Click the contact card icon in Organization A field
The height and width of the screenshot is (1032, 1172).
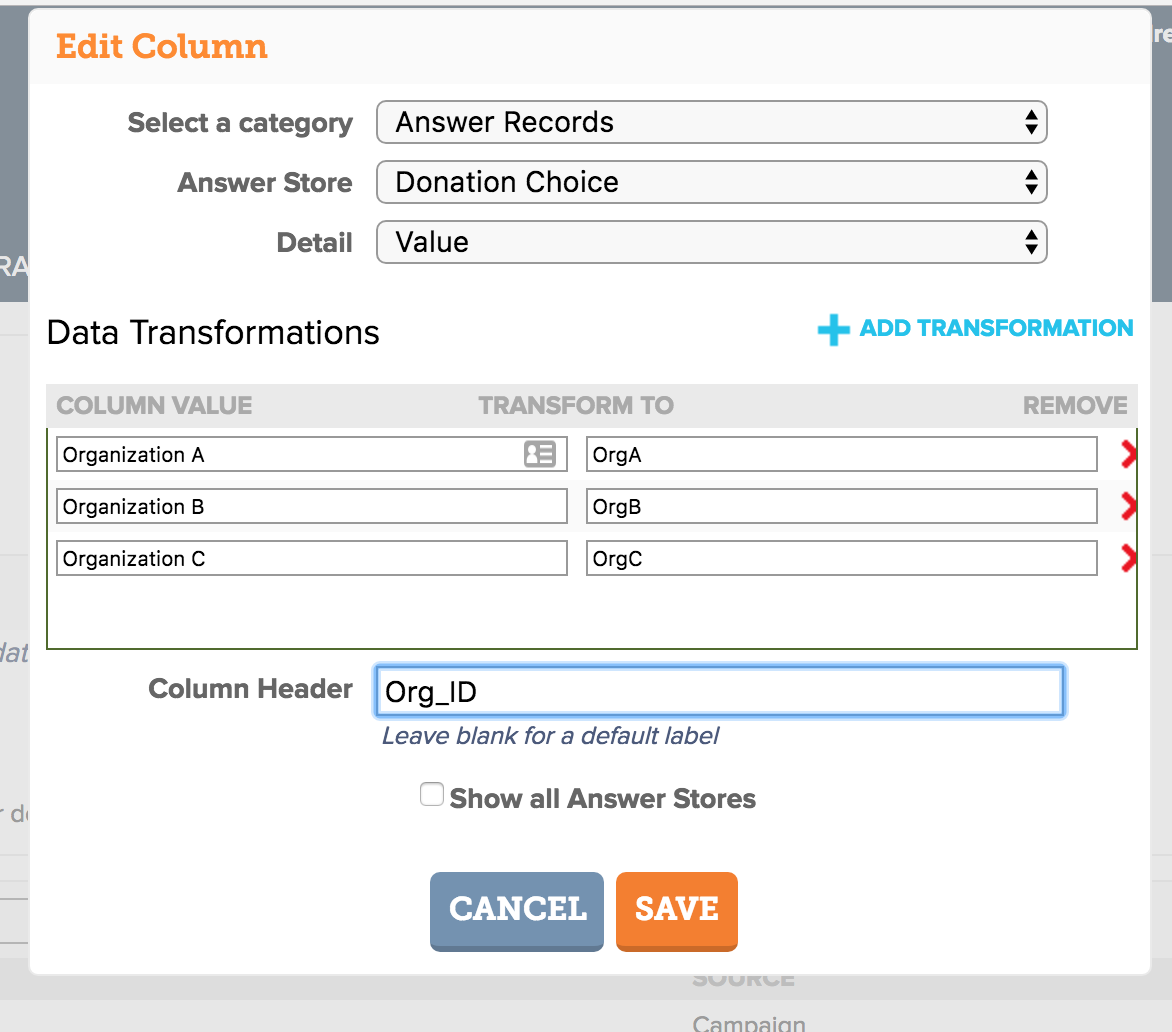tap(540, 454)
